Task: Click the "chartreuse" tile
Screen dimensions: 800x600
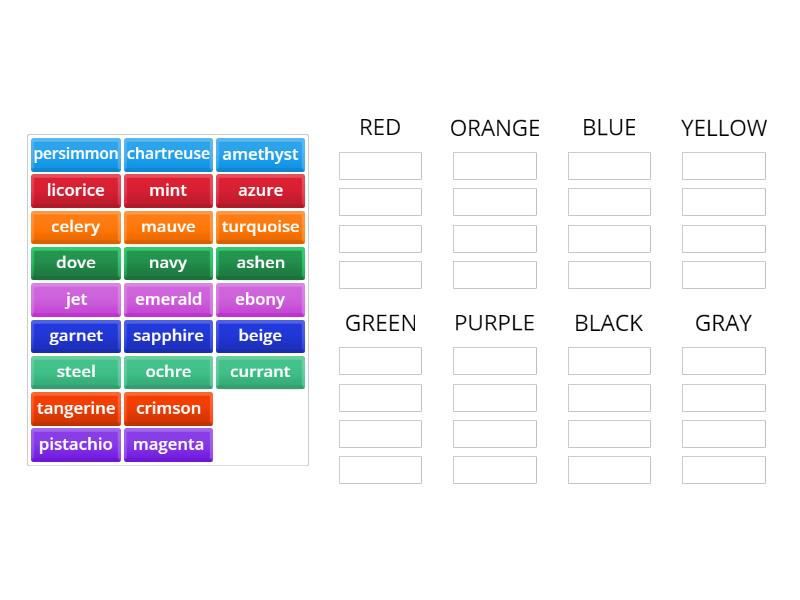Action: (168, 154)
